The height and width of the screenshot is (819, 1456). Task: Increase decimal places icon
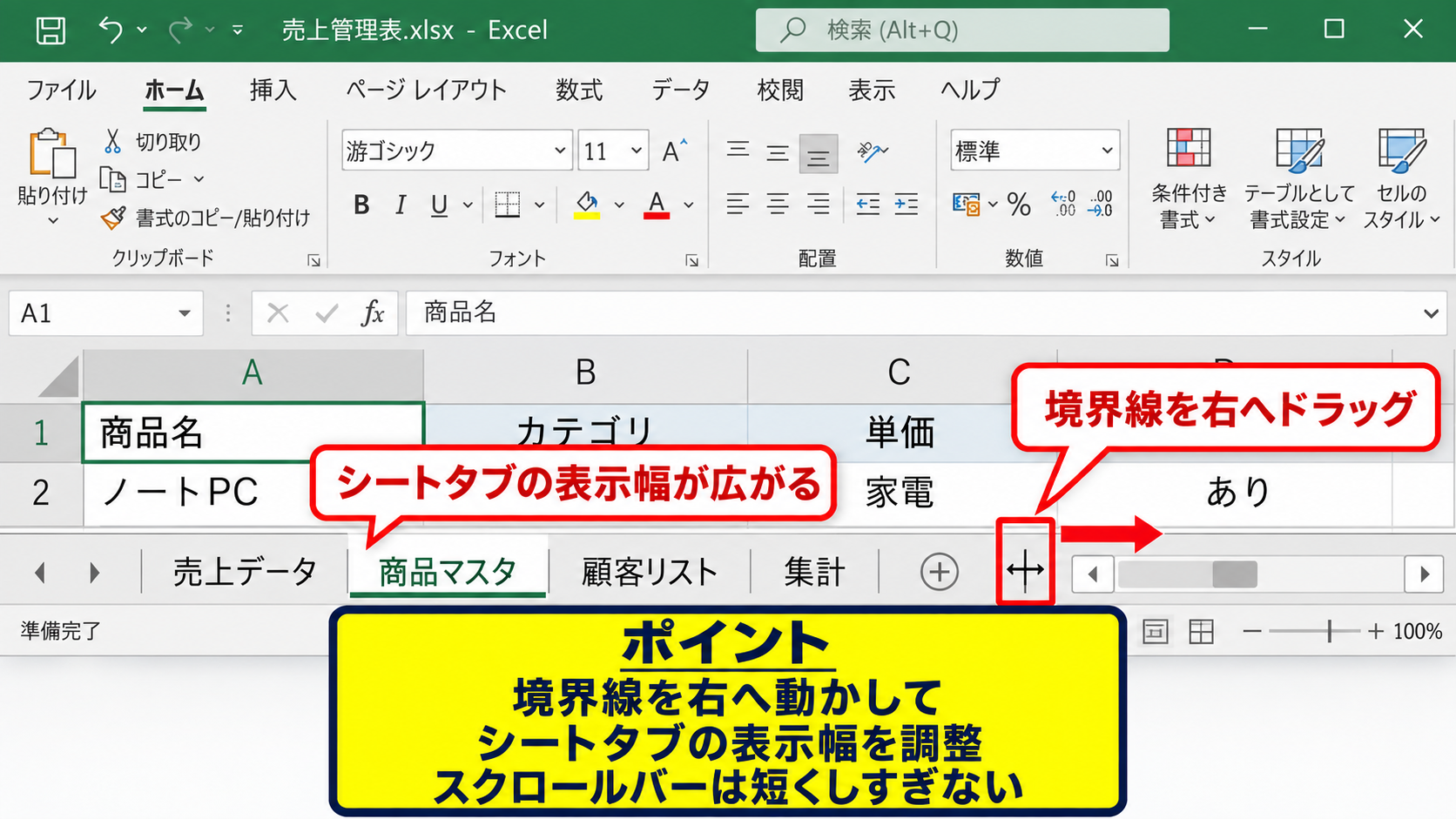coord(1063,205)
